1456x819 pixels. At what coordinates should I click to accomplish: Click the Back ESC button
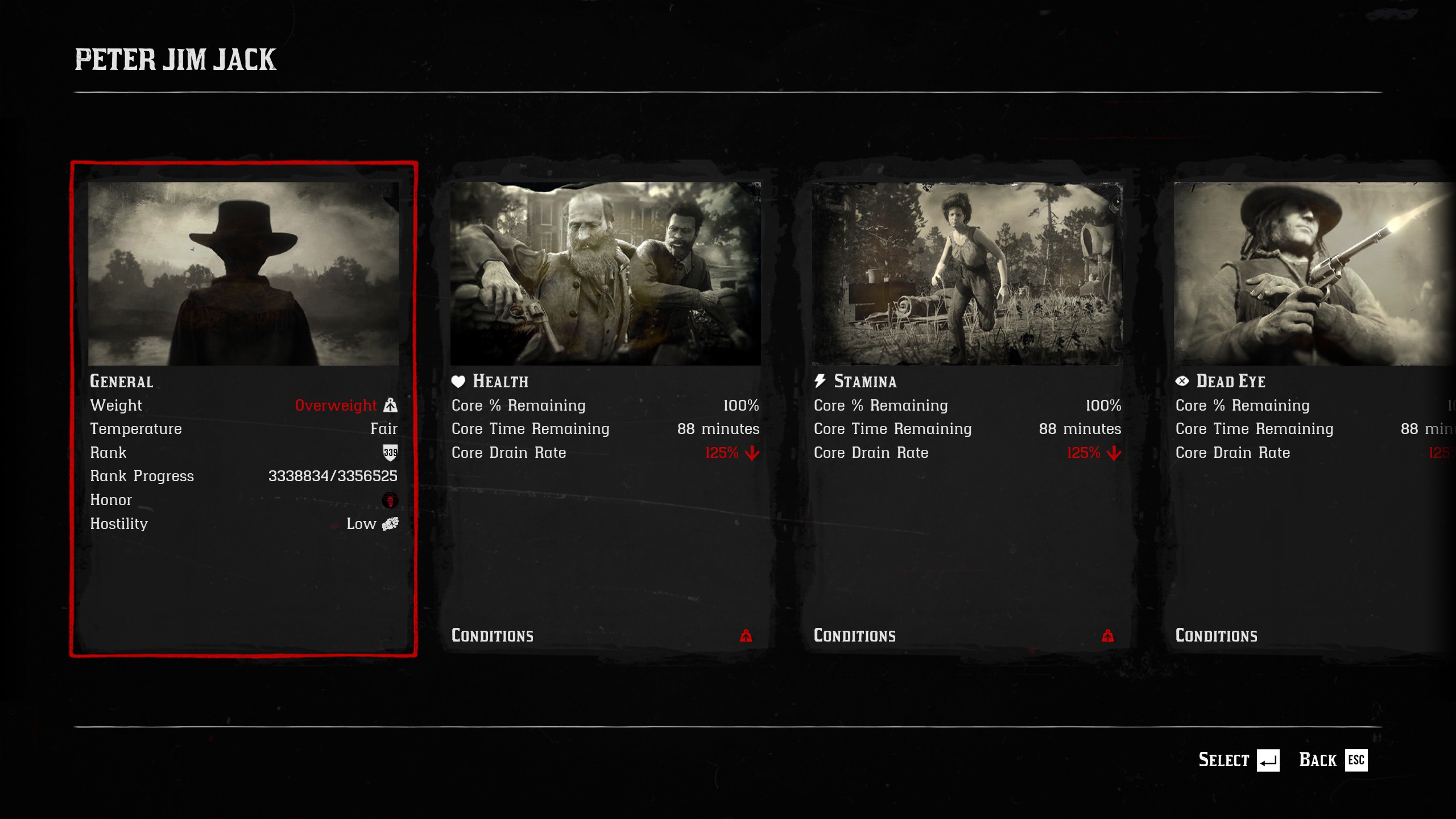point(1333,760)
